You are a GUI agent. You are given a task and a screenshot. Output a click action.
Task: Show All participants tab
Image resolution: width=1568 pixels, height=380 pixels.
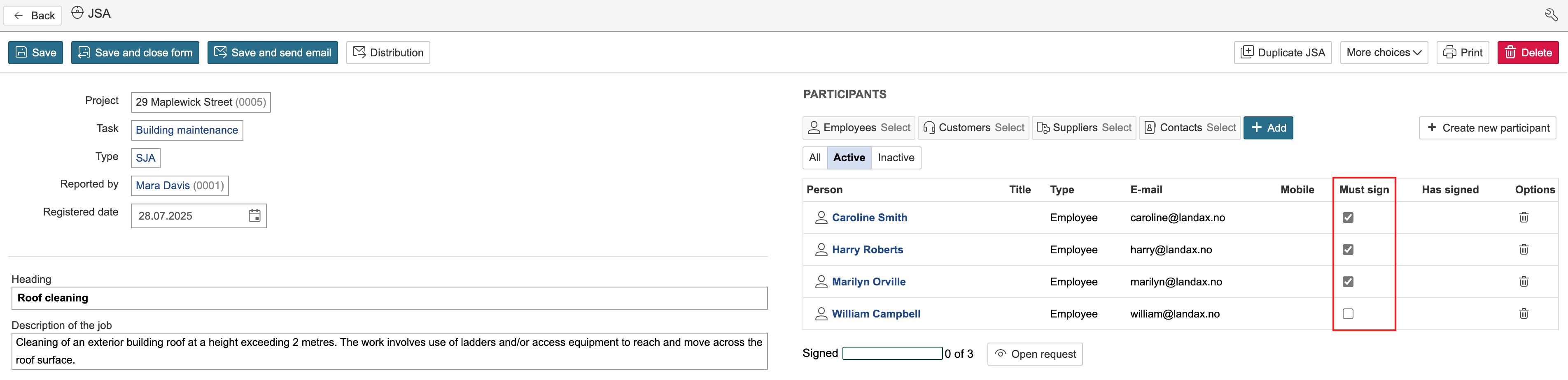click(x=814, y=158)
